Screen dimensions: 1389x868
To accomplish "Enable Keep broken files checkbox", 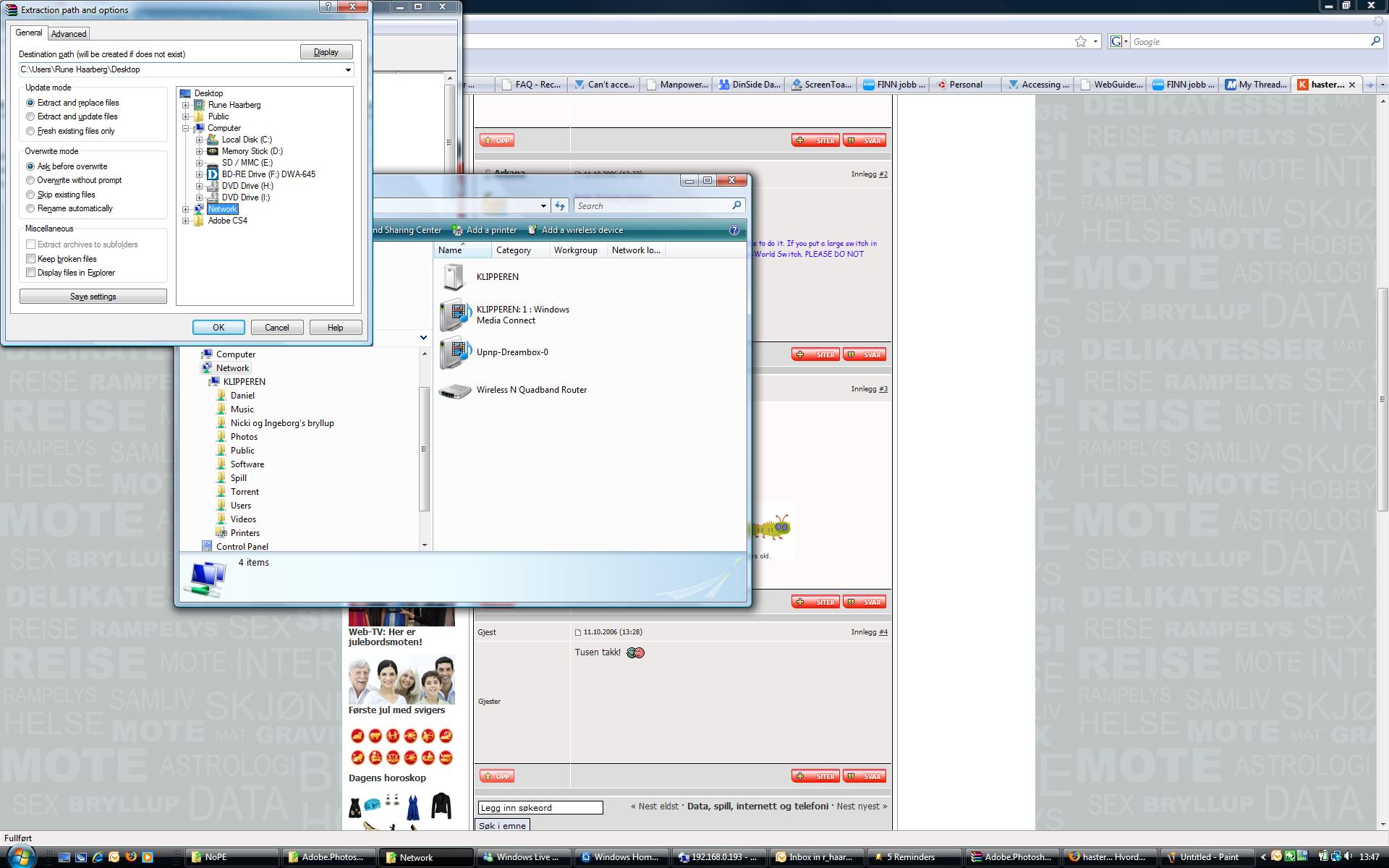I will click(x=30, y=259).
